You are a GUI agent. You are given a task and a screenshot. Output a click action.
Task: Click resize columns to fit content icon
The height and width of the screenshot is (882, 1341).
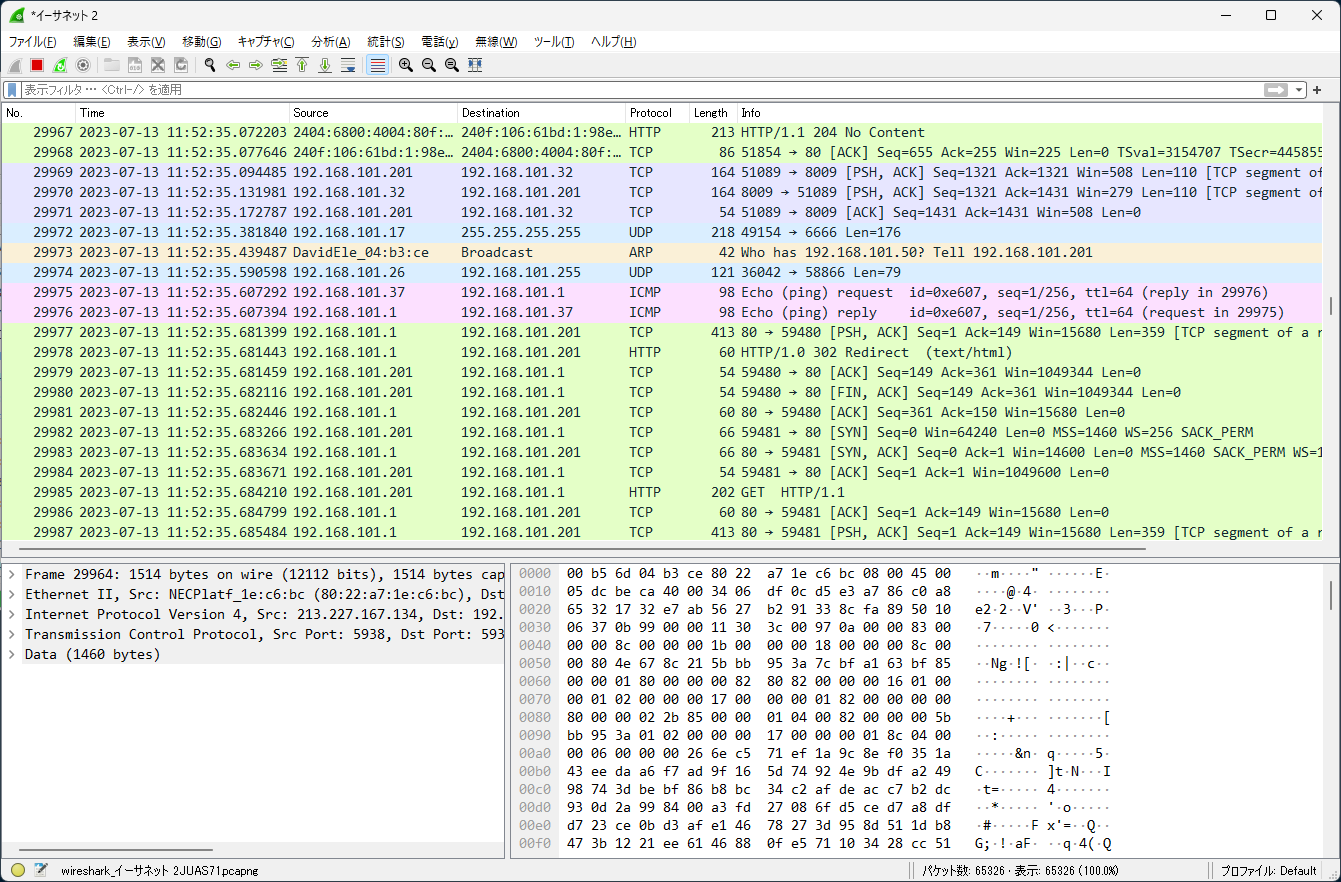point(475,65)
